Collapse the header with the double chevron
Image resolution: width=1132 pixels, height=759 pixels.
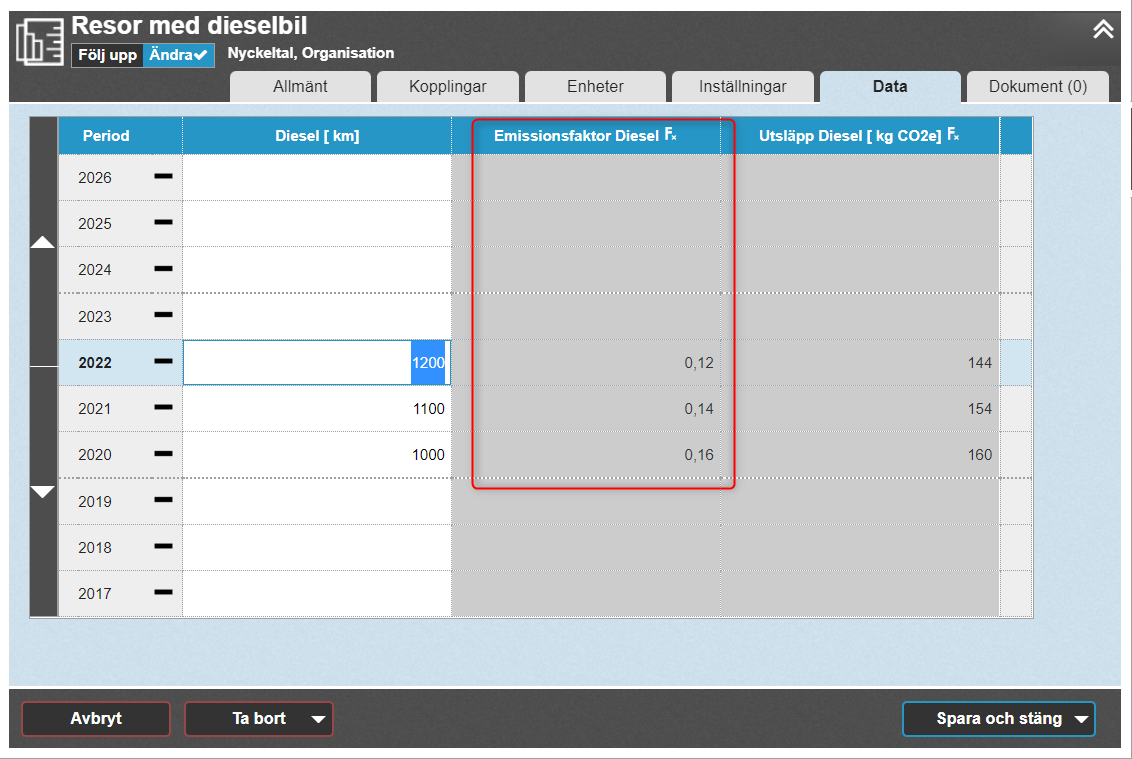point(1102,30)
